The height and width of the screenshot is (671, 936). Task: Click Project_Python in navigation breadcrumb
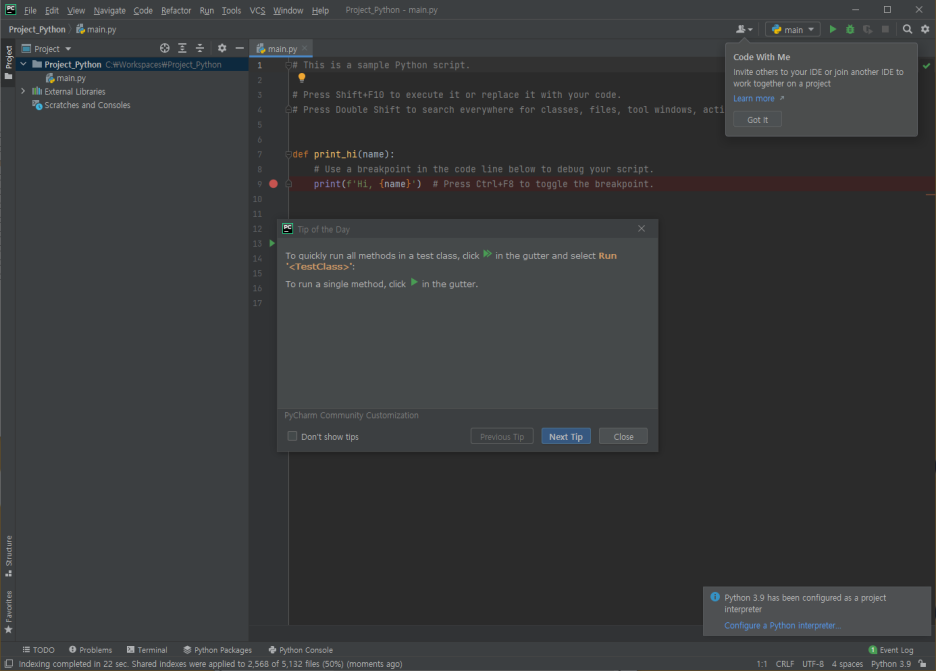(x=37, y=29)
